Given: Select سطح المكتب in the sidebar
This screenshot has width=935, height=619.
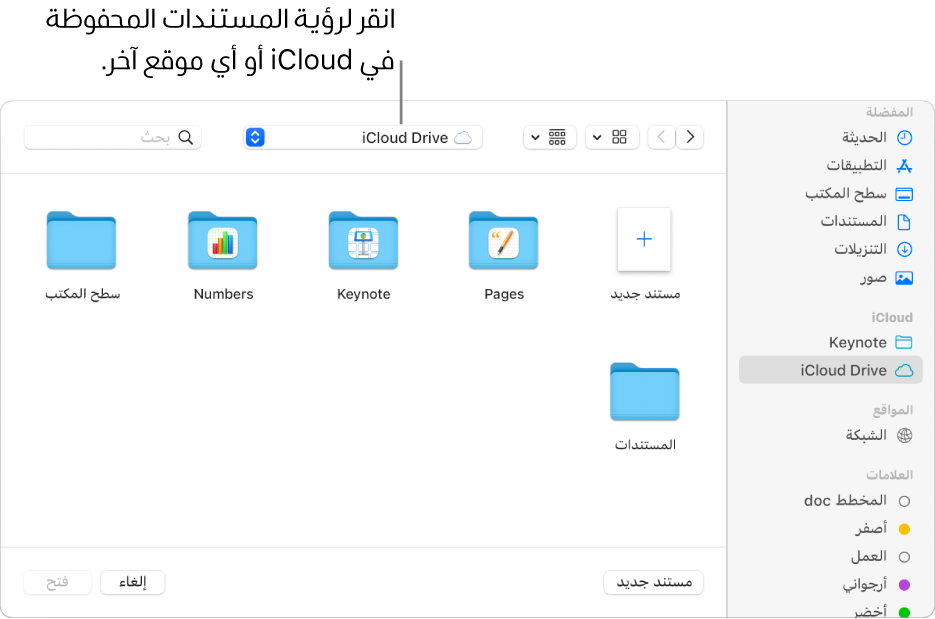Looking at the screenshot, I should [x=831, y=193].
